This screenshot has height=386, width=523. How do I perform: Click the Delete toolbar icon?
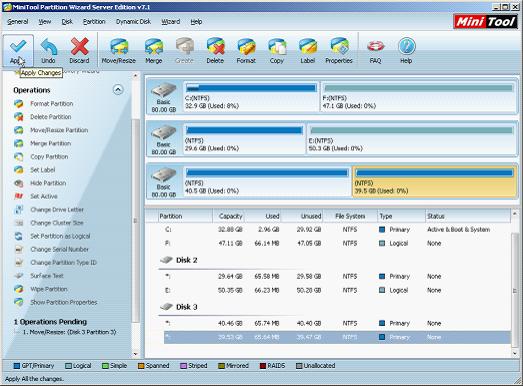215,51
